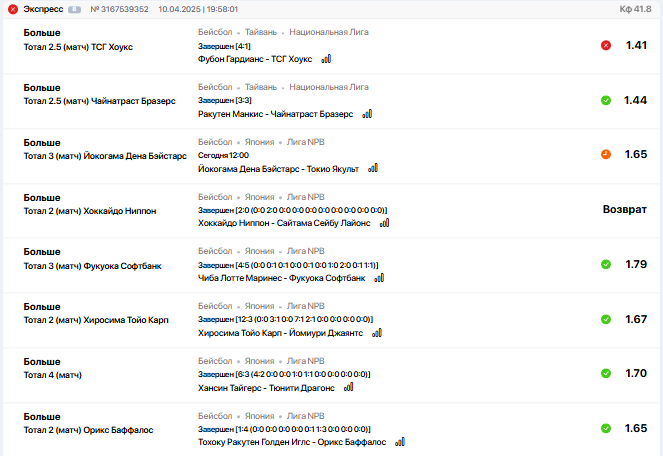Screen dimensions: 663x456
Task: Open statistics icon for Хоккайдо Ниппон - Сайтама Сейбу Лайонс
Action: point(384,223)
